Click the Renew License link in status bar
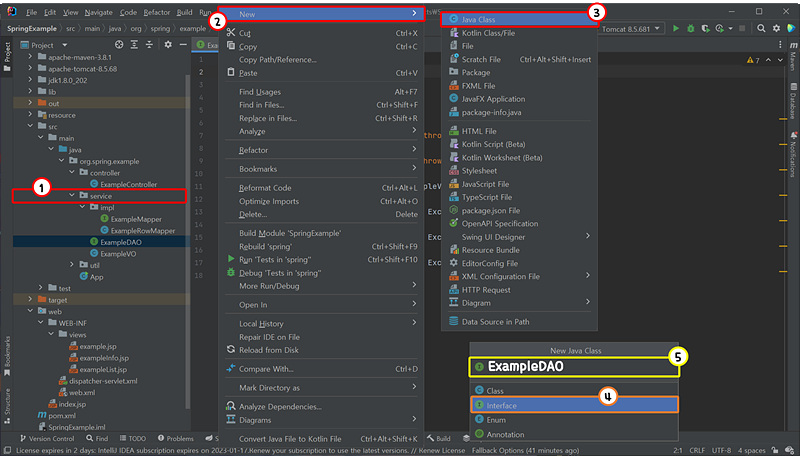Image resolution: width=800 pixels, height=456 pixels. coord(441,450)
